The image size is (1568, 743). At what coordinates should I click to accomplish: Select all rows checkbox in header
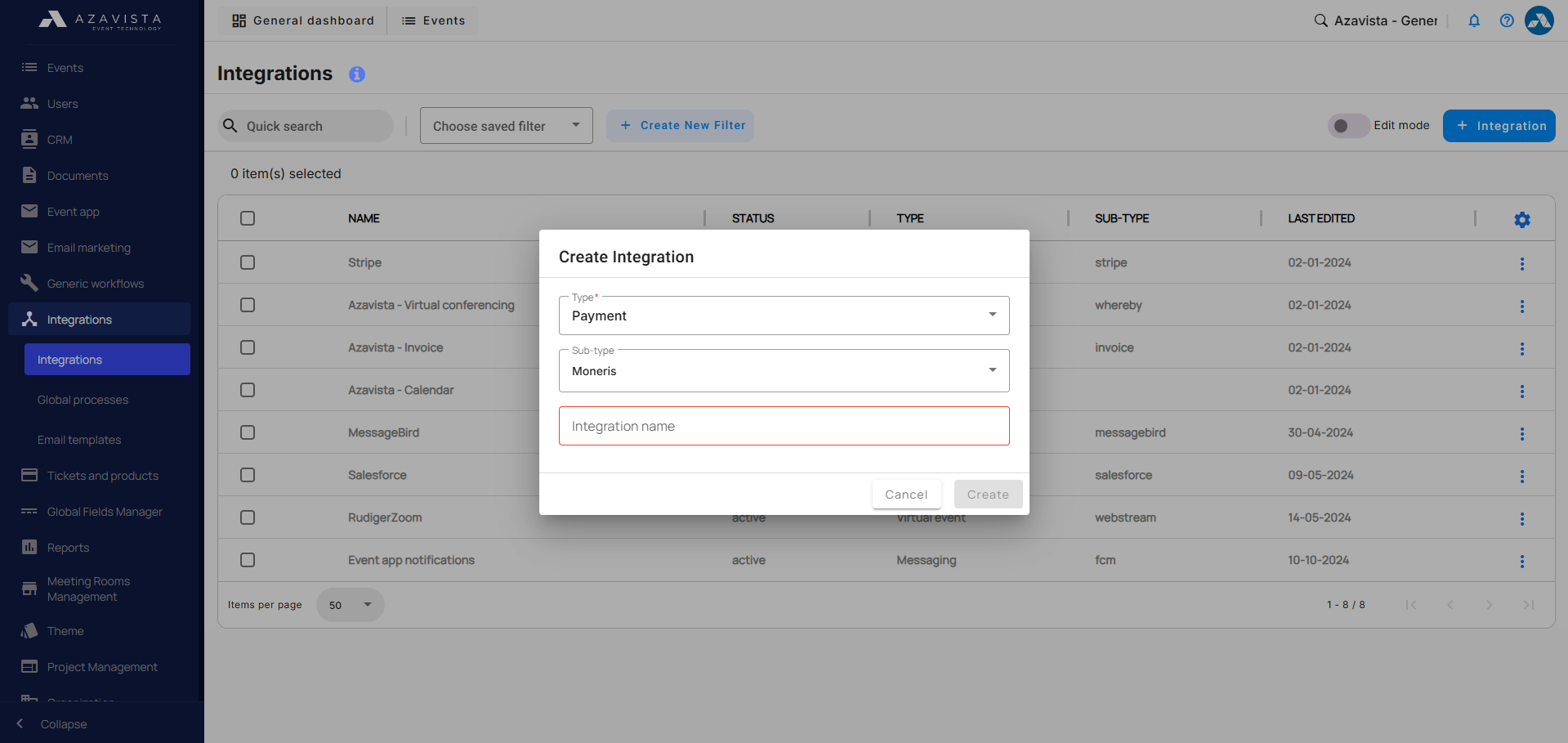(x=248, y=218)
